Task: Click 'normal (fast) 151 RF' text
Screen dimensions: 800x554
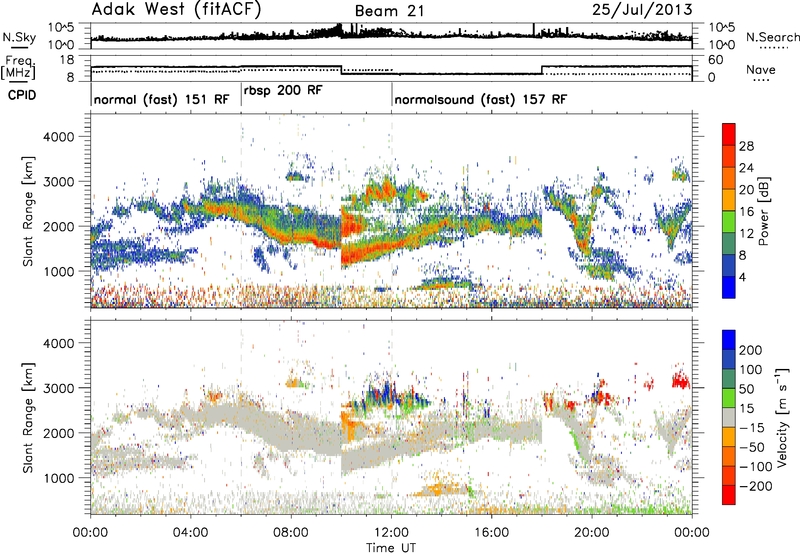Action: click(162, 99)
